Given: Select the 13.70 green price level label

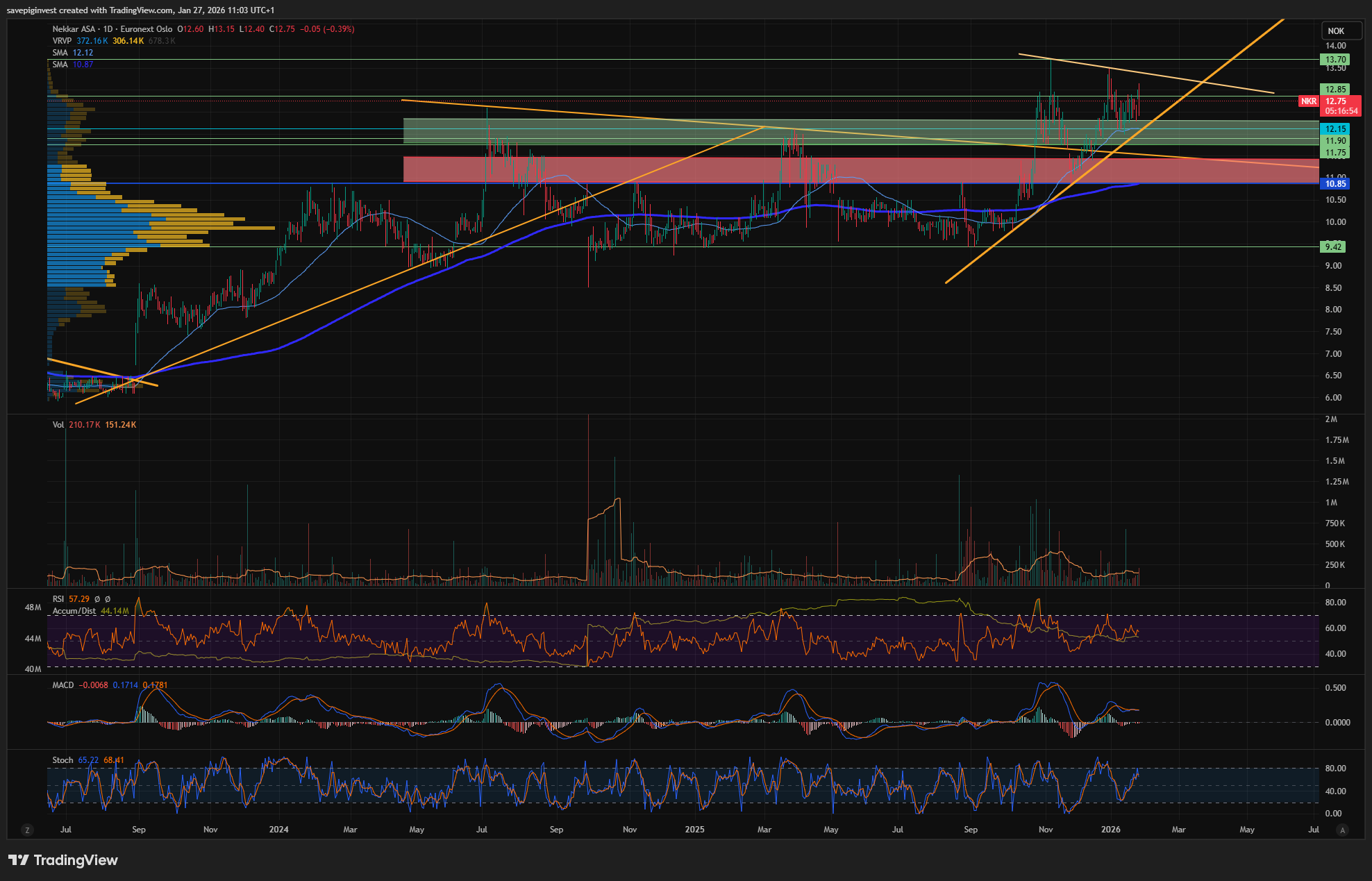Looking at the screenshot, I should [x=1335, y=60].
